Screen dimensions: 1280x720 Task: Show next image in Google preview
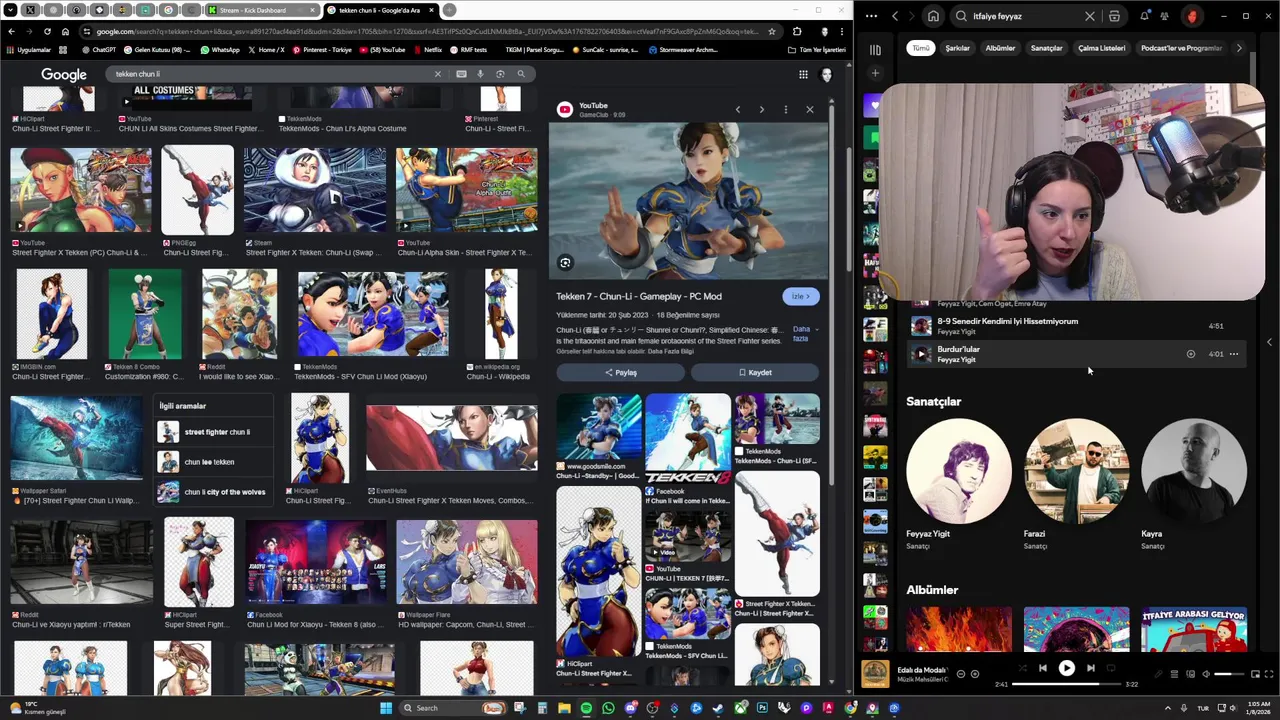(761, 110)
